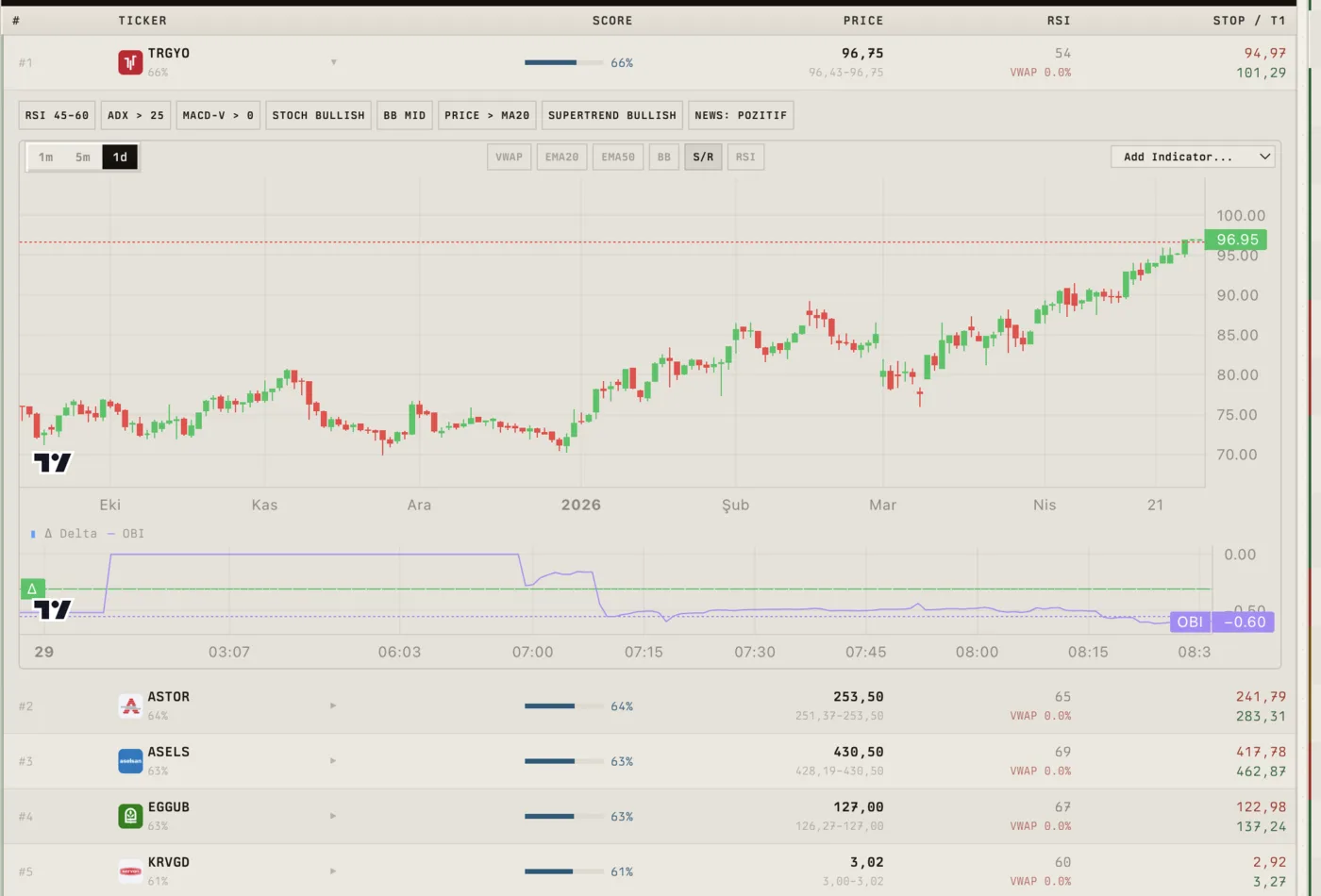Click the ASTOR company logo icon
This screenshot has width=1321, height=896.
(130, 705)
